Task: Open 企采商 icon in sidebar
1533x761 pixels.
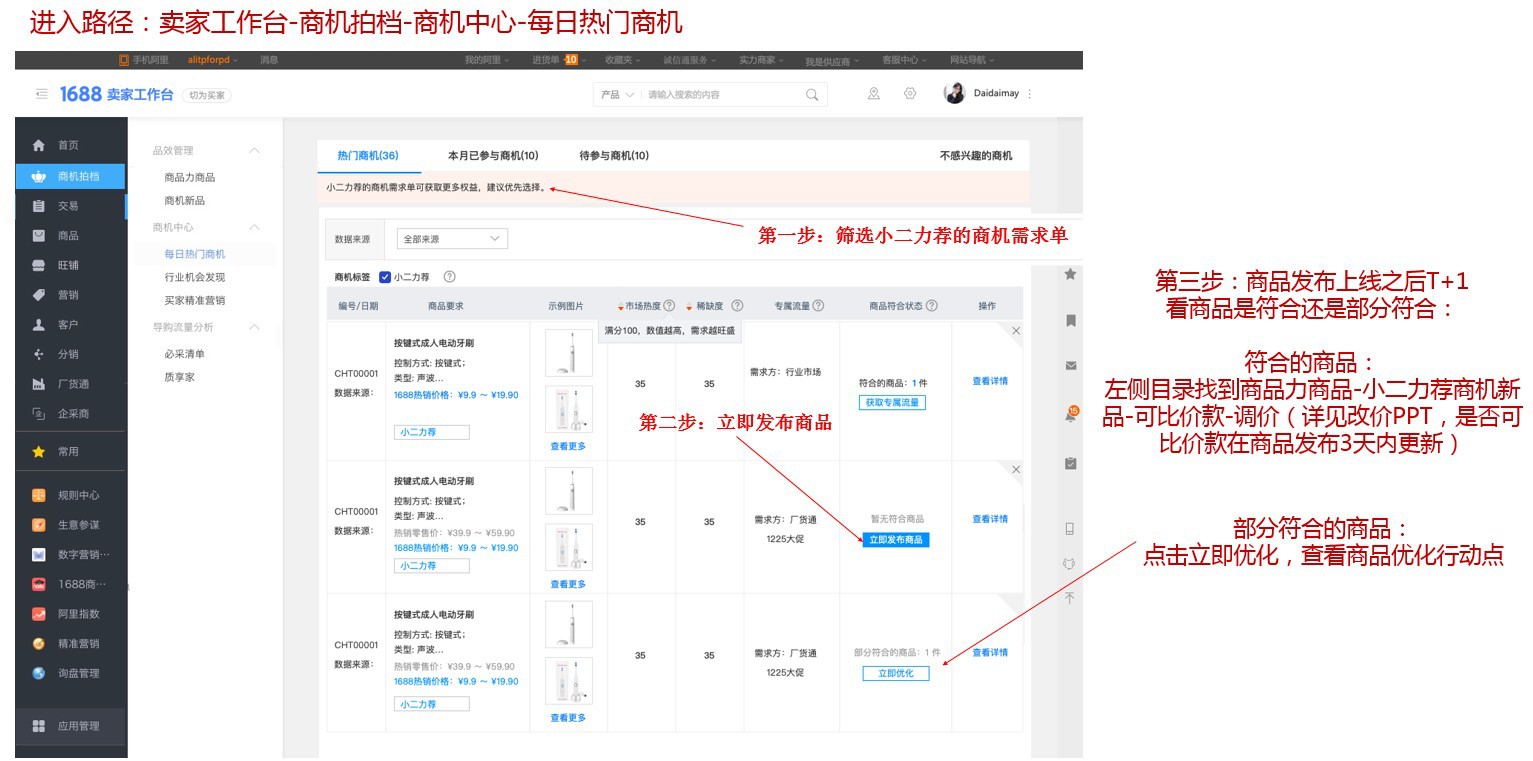Action: coord(39,414)
